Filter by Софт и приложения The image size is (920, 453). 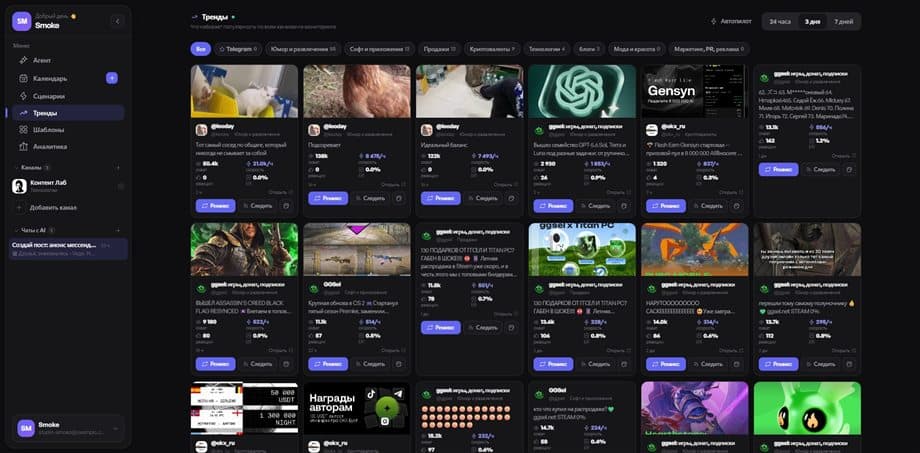tap(379, 49)
